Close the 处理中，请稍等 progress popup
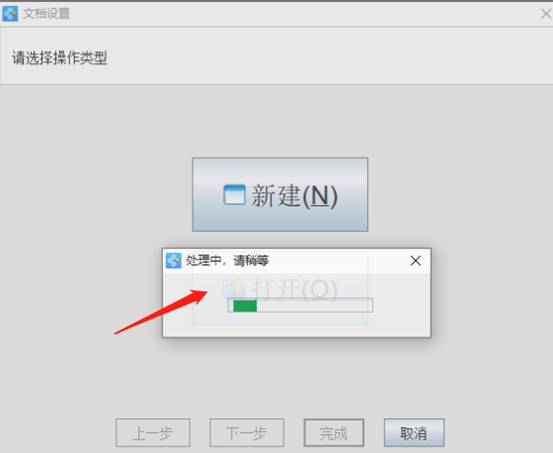 tap(415, 261)
